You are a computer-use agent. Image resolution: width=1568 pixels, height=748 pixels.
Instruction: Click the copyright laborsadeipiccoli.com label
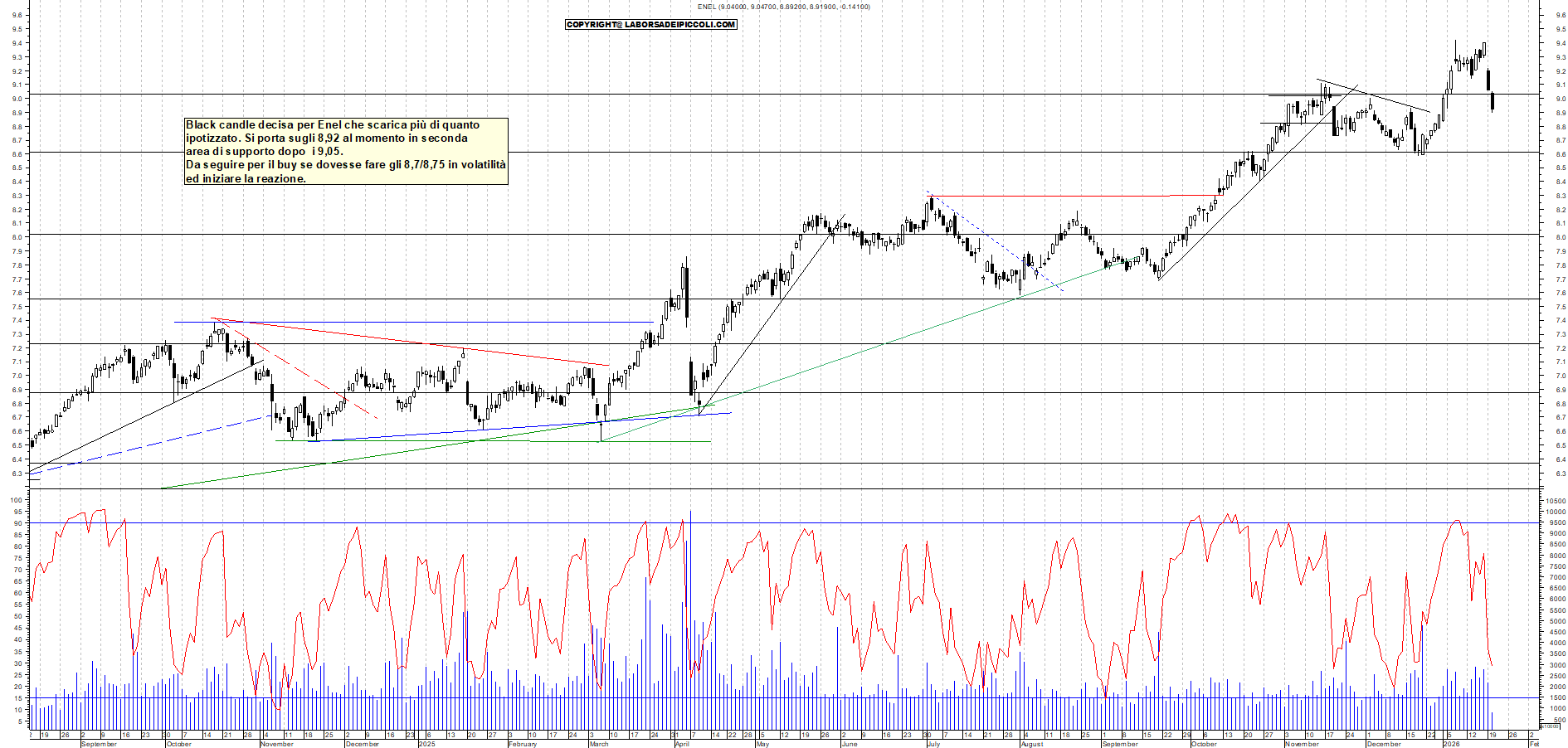(650, 25)
